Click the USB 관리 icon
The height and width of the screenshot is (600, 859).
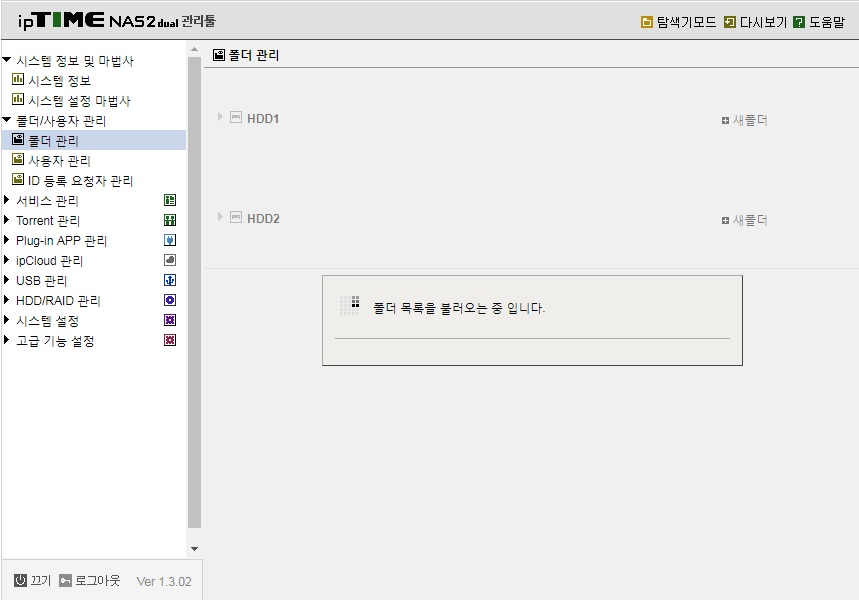point(170,280)
